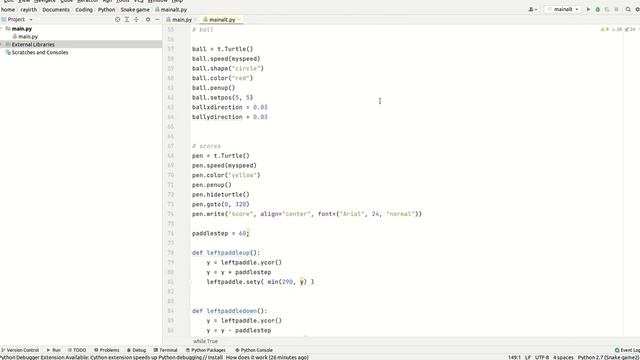Expand External Libraries tree node
This screenshot has width=640, height=360.
[x=2, y=44]
